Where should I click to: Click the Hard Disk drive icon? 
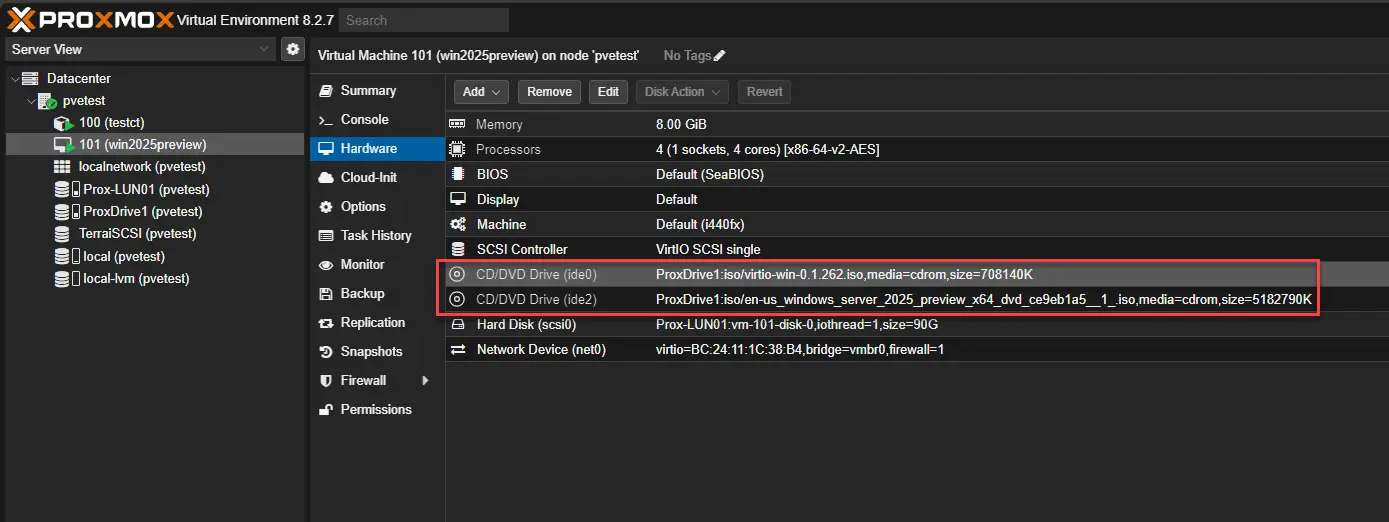[x=458, y=324]
